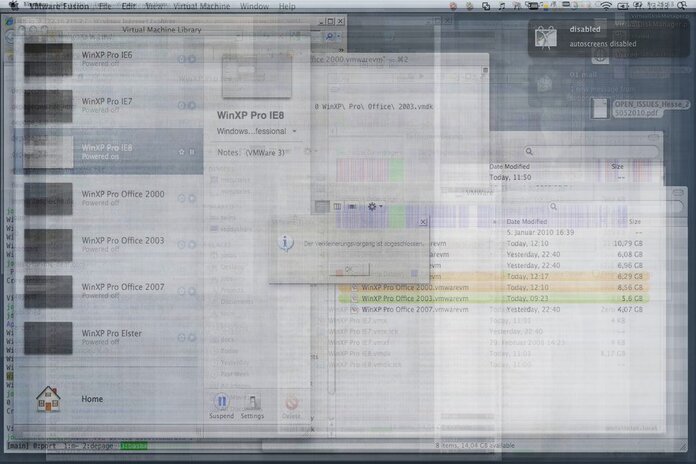
Task: Open the Help menu
Action: pos(287,6)
